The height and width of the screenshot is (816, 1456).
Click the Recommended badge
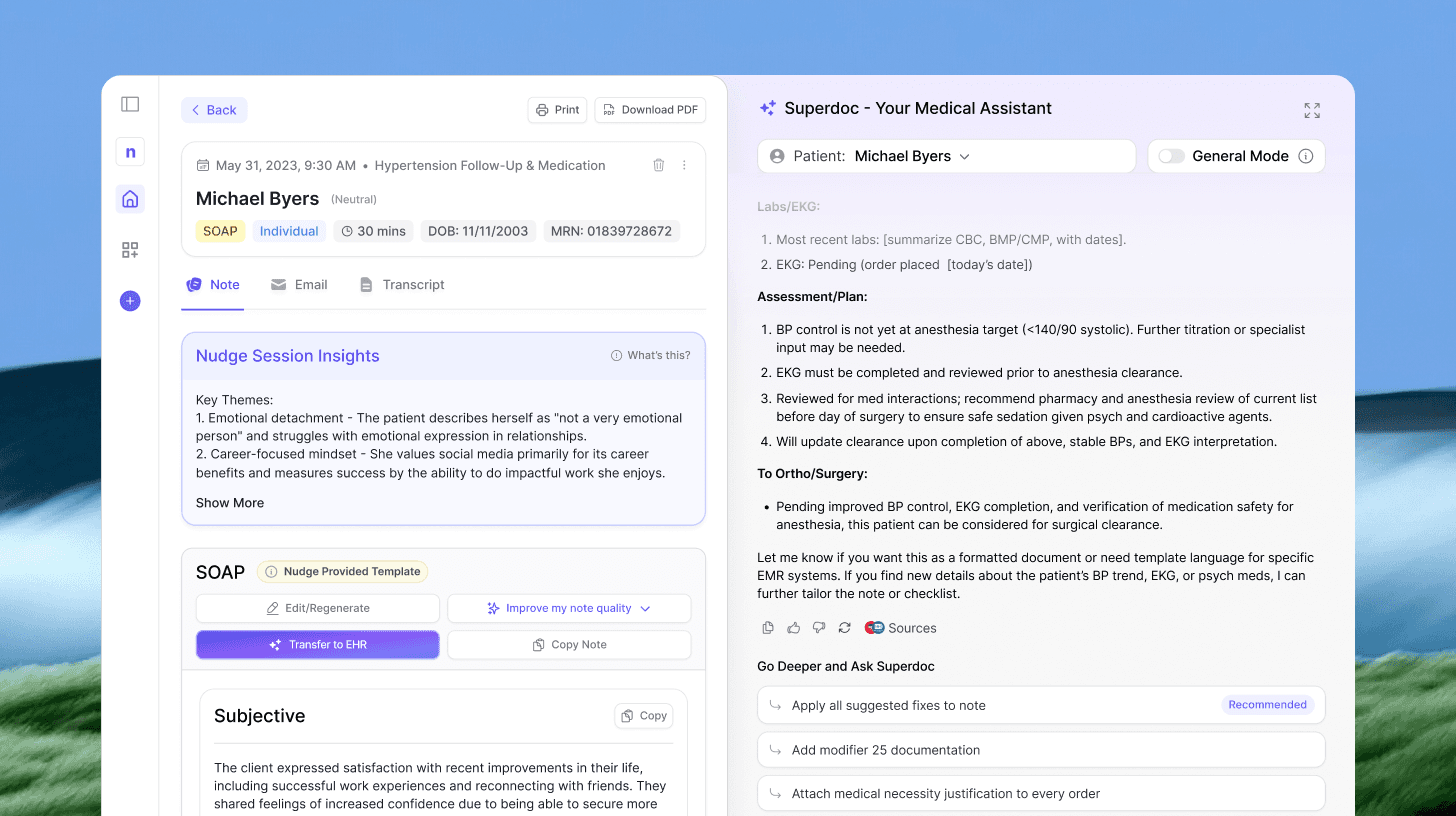click(x=1267, y=705)
